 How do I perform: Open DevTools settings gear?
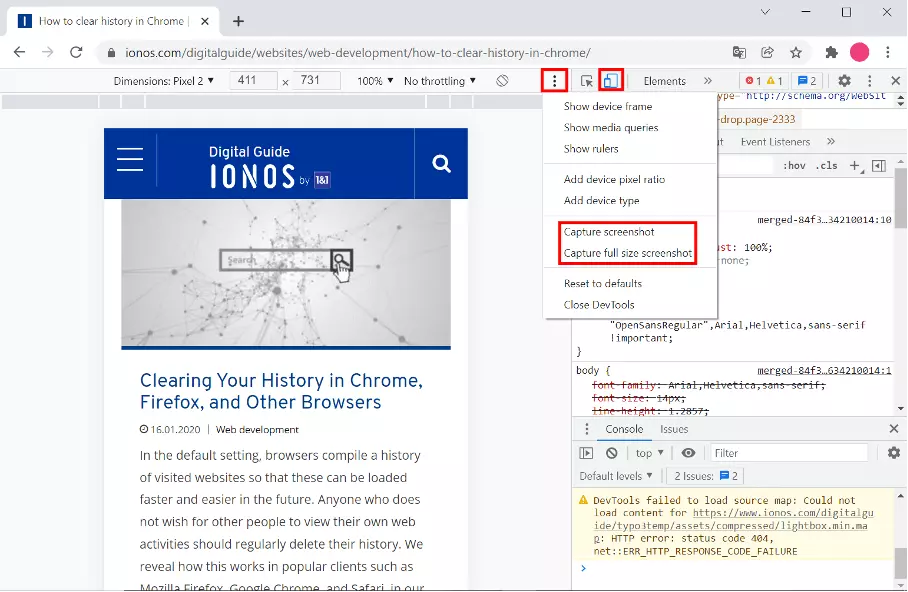844,81
